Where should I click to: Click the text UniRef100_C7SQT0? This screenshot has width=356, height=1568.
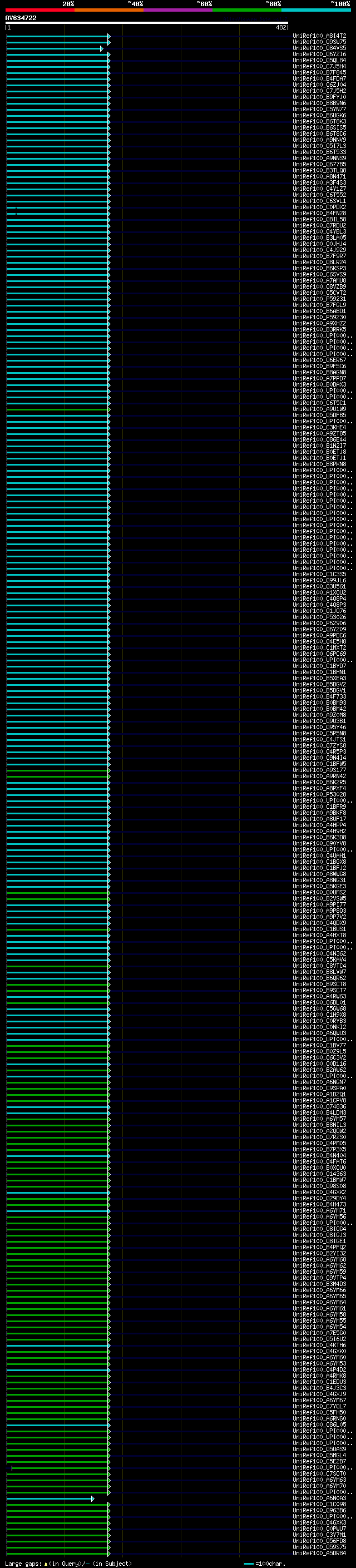(319, 1474)
